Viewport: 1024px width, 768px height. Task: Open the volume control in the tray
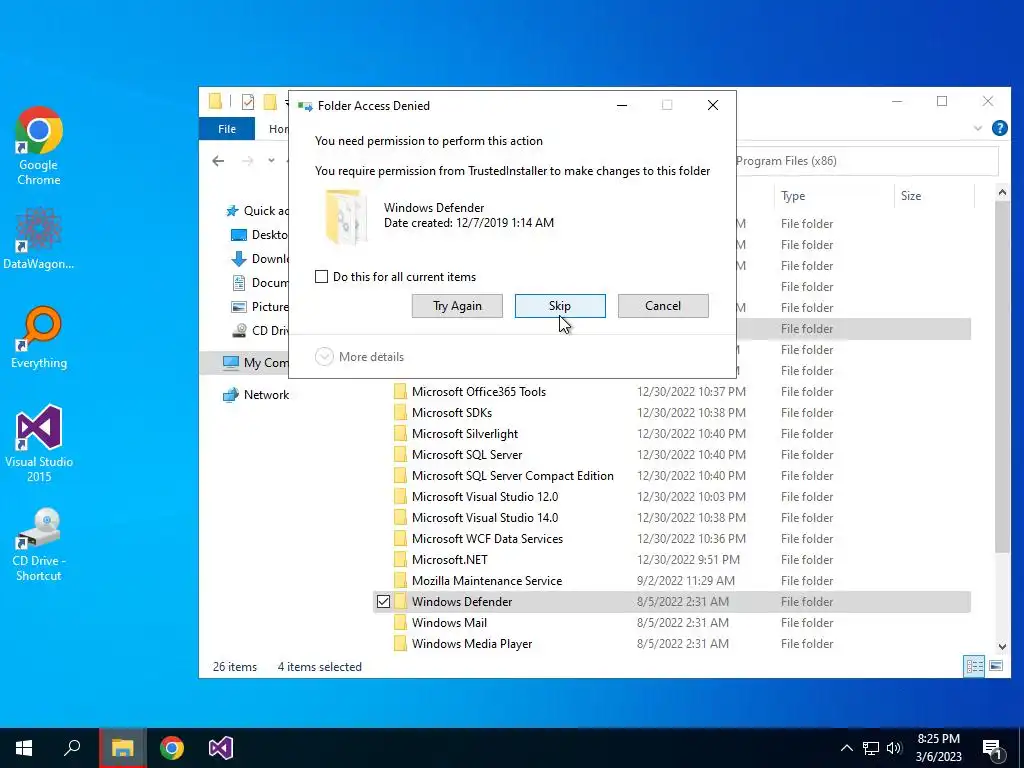pos(894,748)
